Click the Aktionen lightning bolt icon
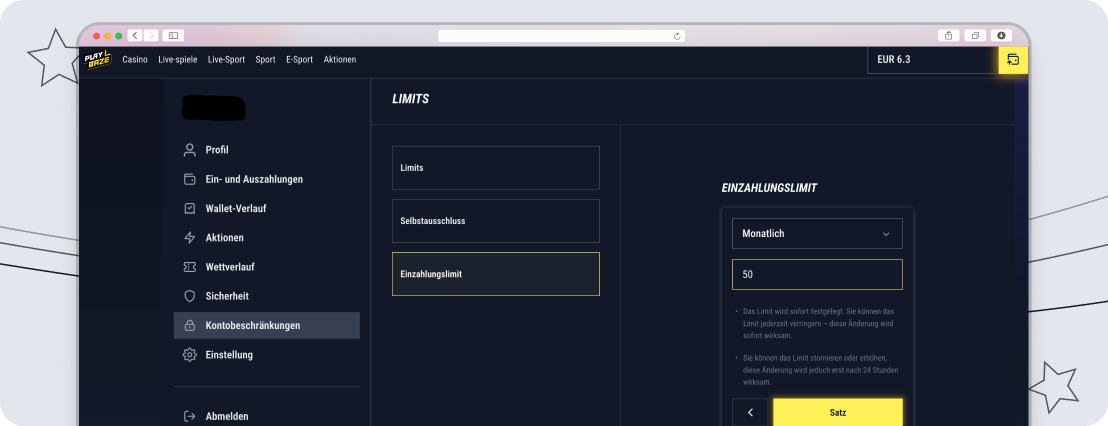The width and height of the screenshot is (1108, 426). (x=189, y=238)
